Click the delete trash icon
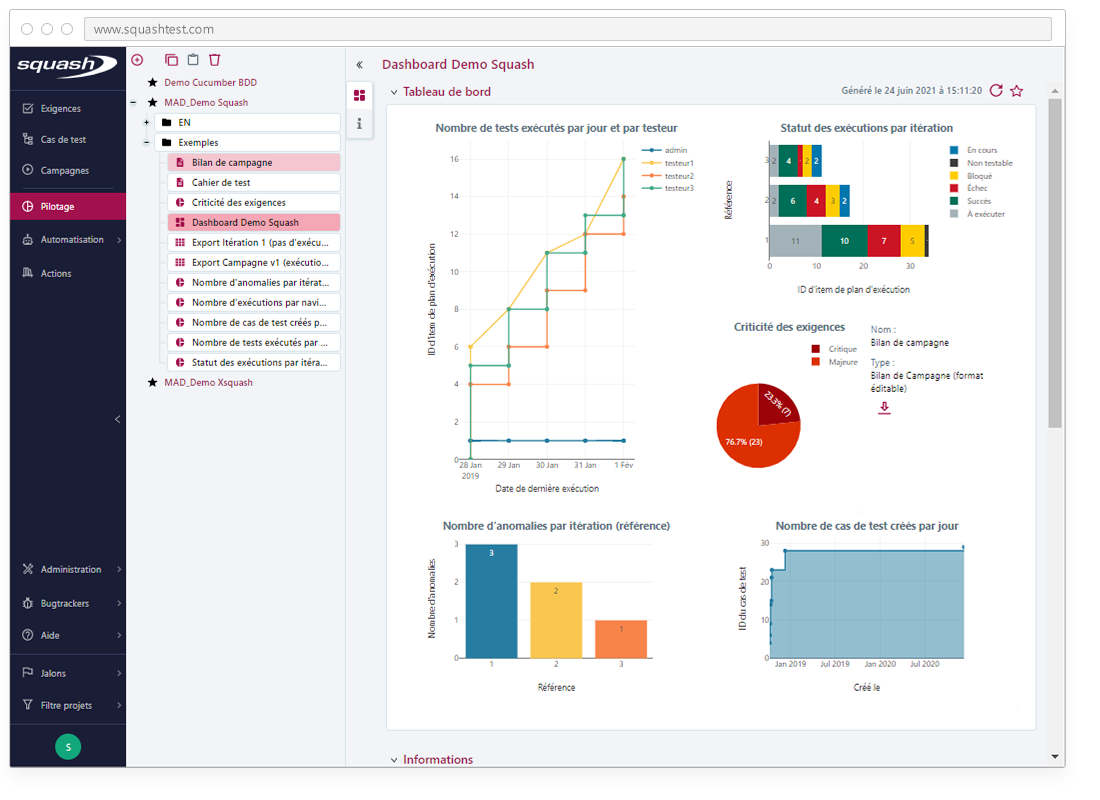1100x800 pixels. pos(215,60)
